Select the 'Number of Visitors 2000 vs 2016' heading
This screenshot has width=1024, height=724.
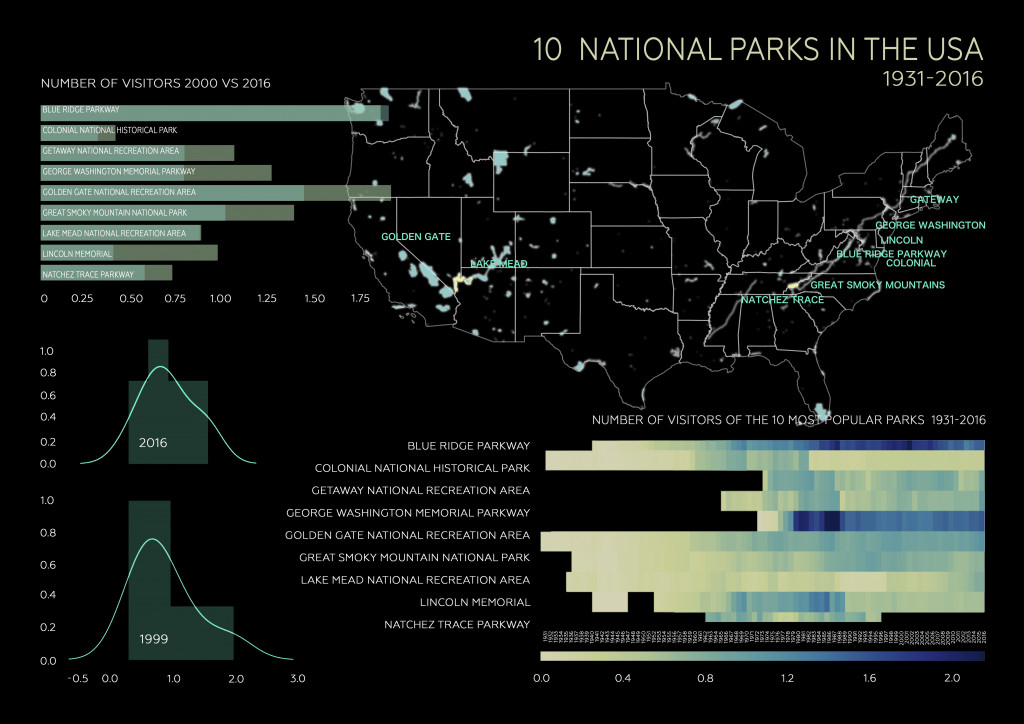point(155,83)
